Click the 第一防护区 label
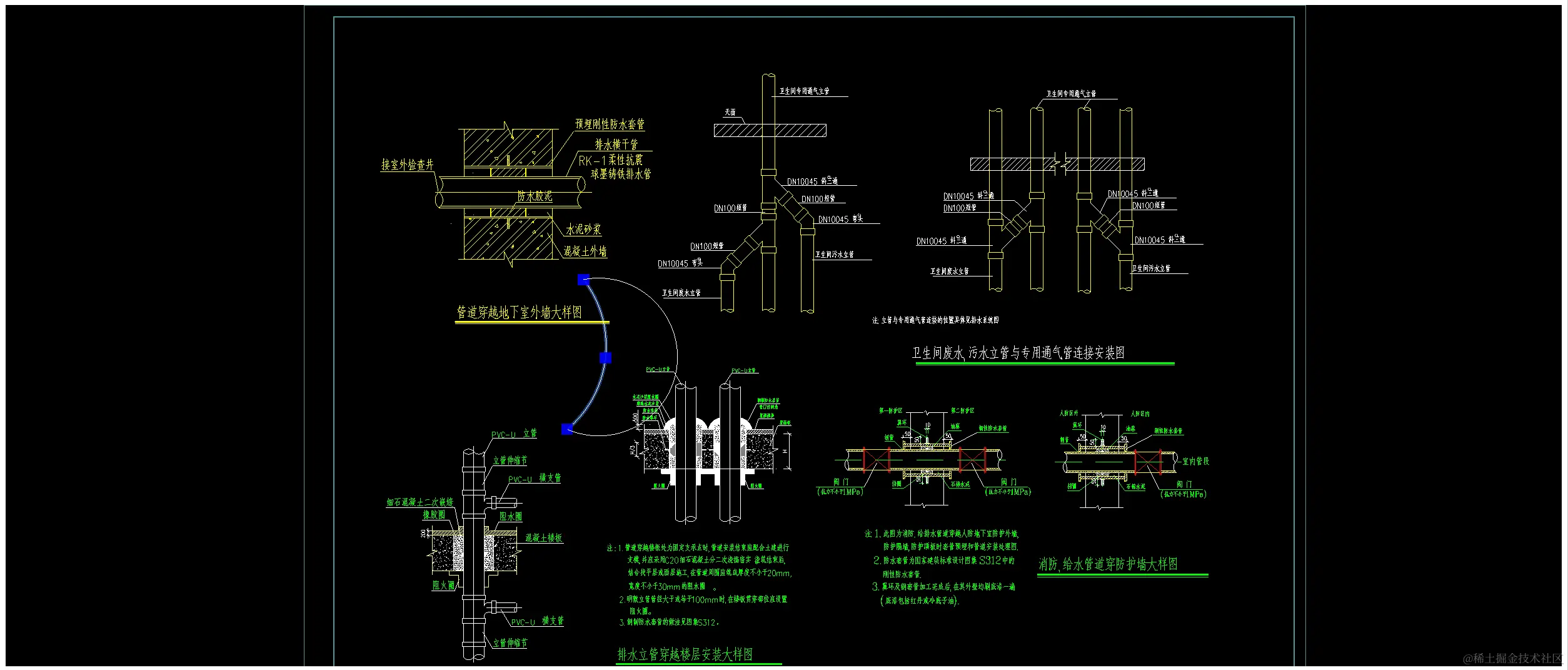This screenshot has width=1568, height=670. pyautogui.click(x=891, y=410)
